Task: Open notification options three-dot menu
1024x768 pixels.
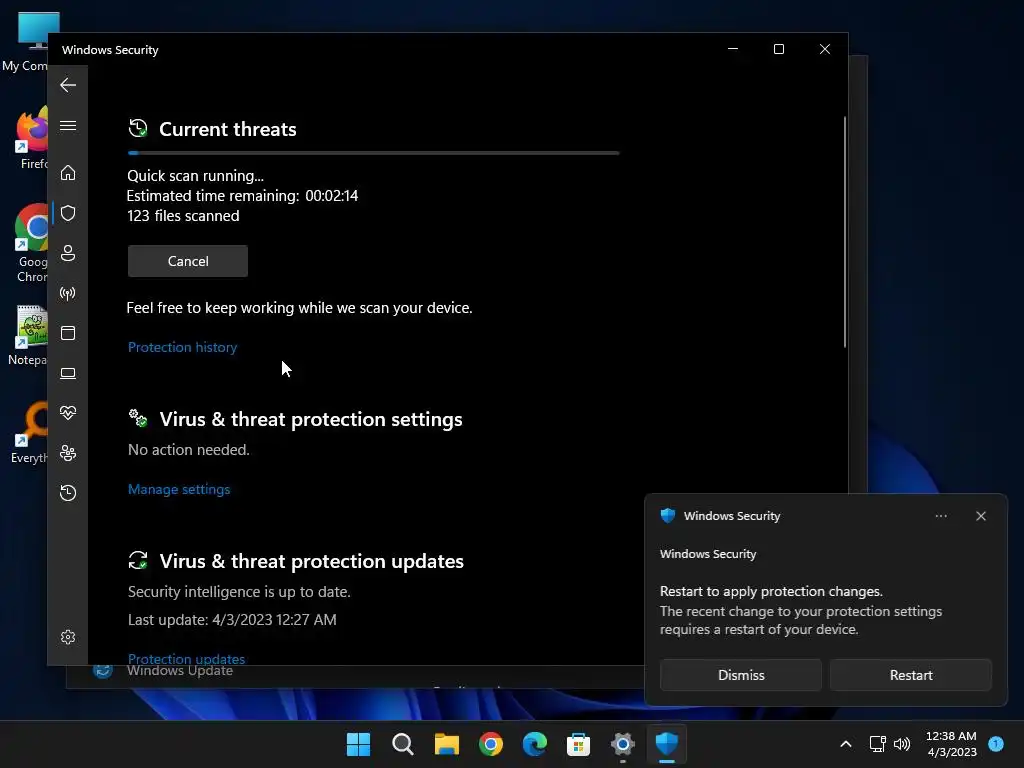Action: (x=941, y=516)
